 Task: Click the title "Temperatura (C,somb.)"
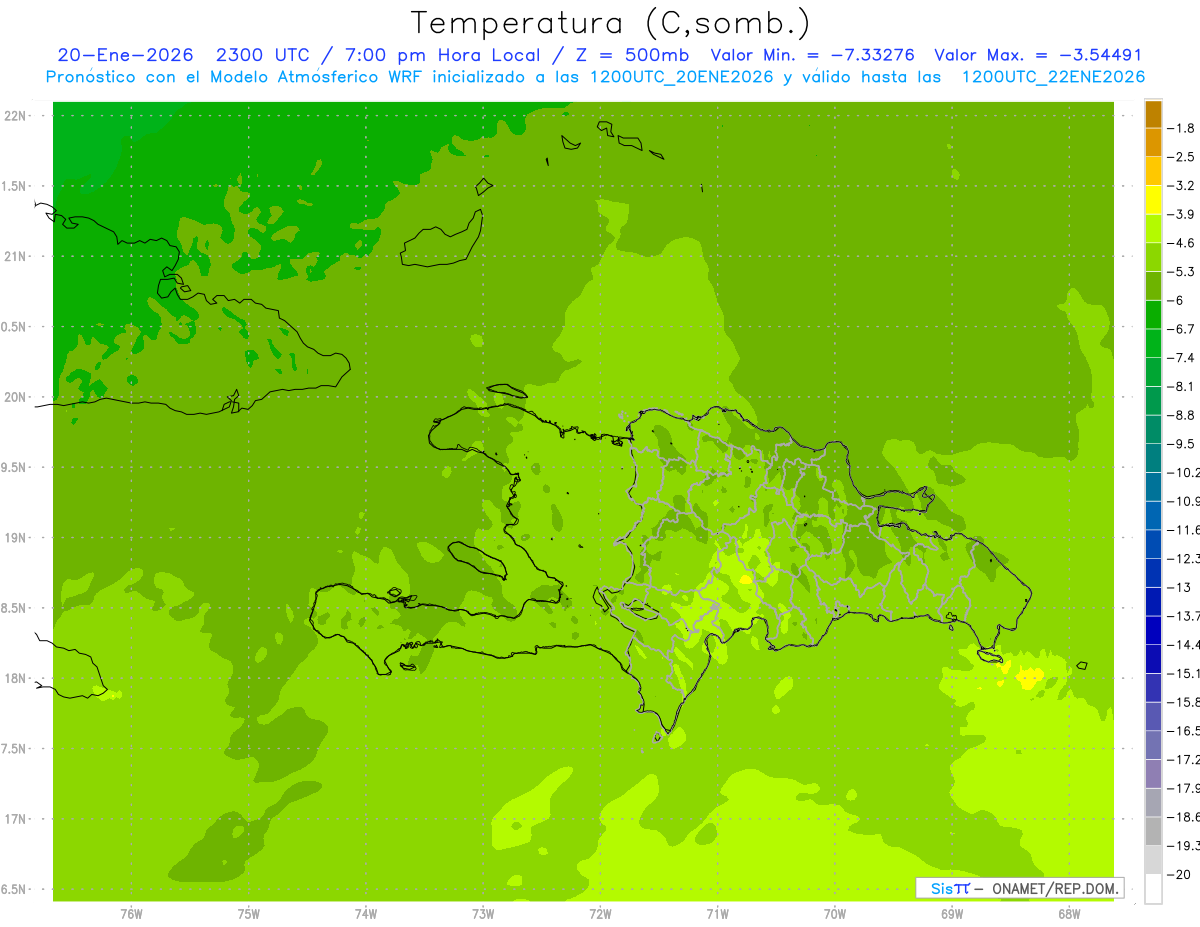(610, 22)
